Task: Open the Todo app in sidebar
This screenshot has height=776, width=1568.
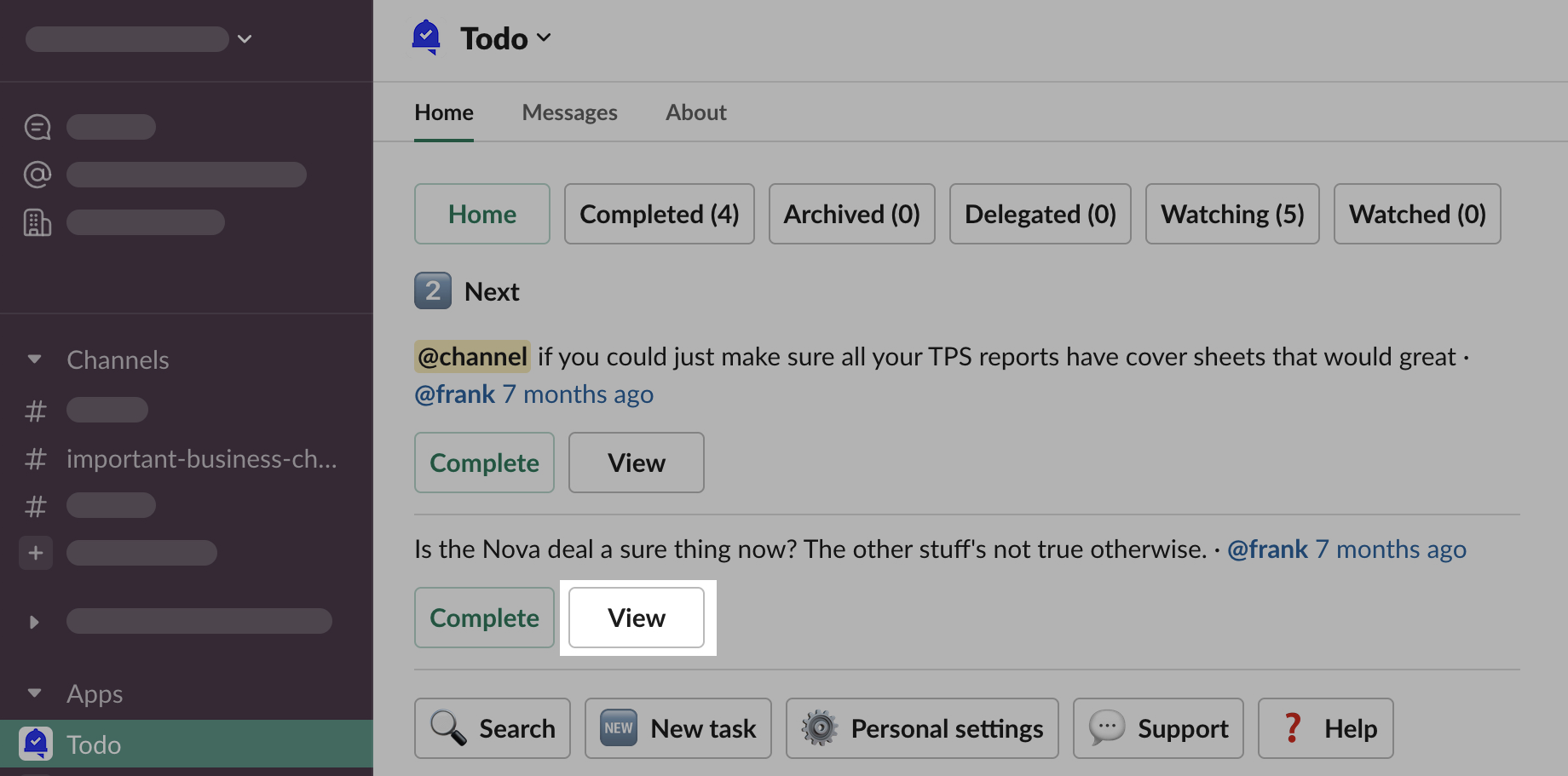Action: pyautogui.click(x=94, y=744)
